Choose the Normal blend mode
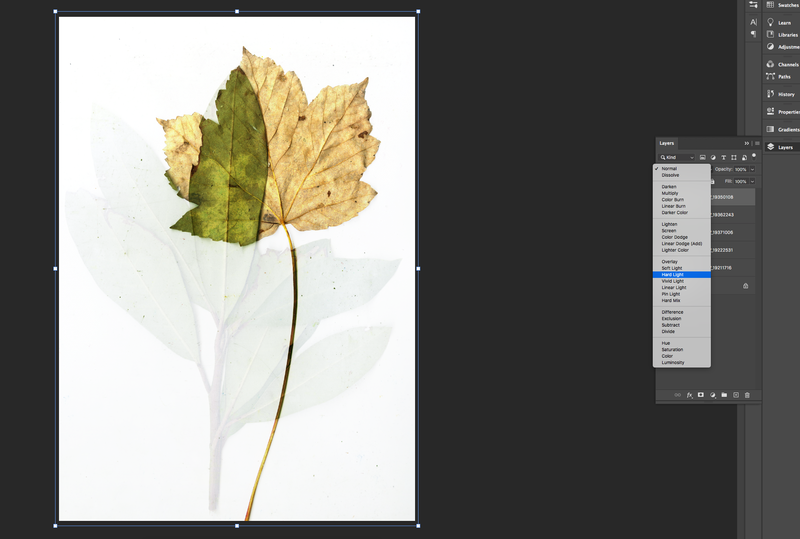Viewport: 800px width, 539px height. [x=682, y=168]
